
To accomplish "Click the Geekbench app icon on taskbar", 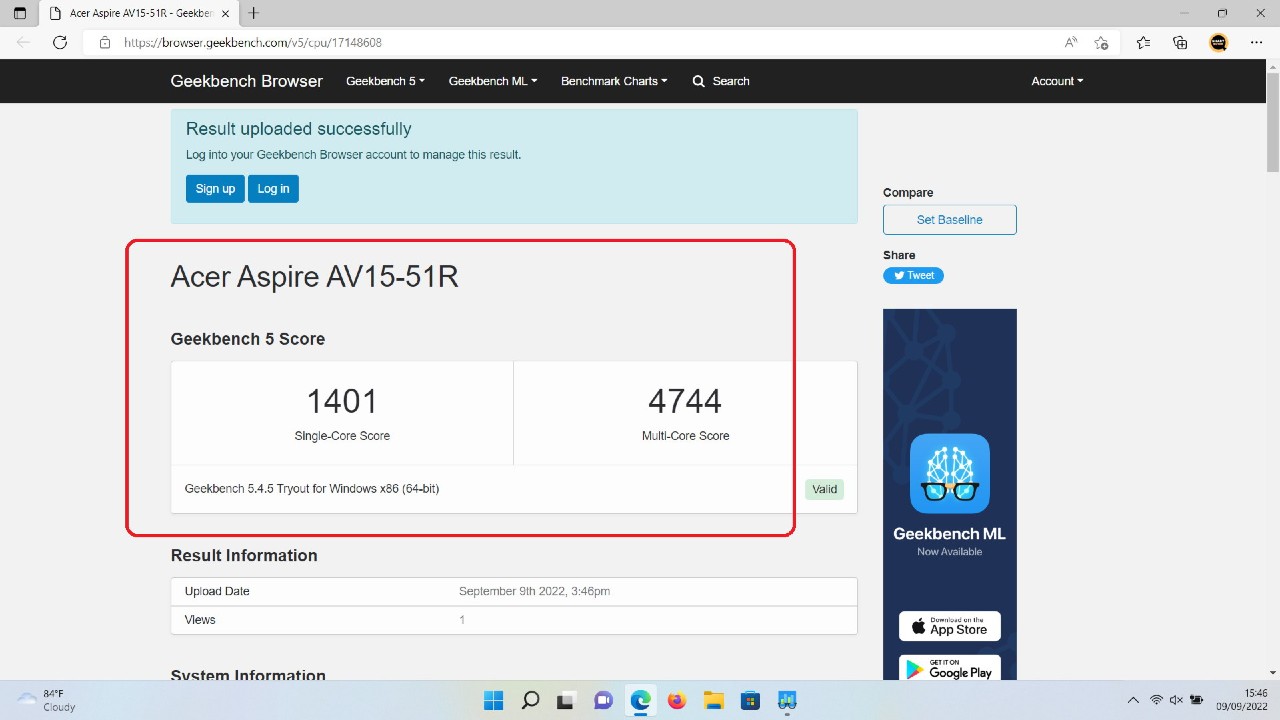I will (x=787, y=700).
